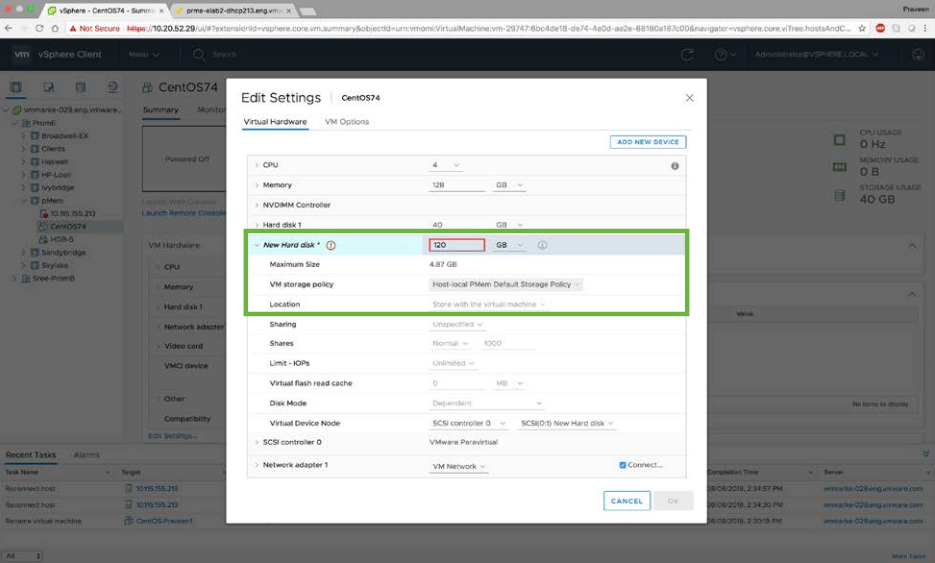Click Edit Settings link in VM Hardware panel
This screenshot has width=935, height=563.
[172, 436]
